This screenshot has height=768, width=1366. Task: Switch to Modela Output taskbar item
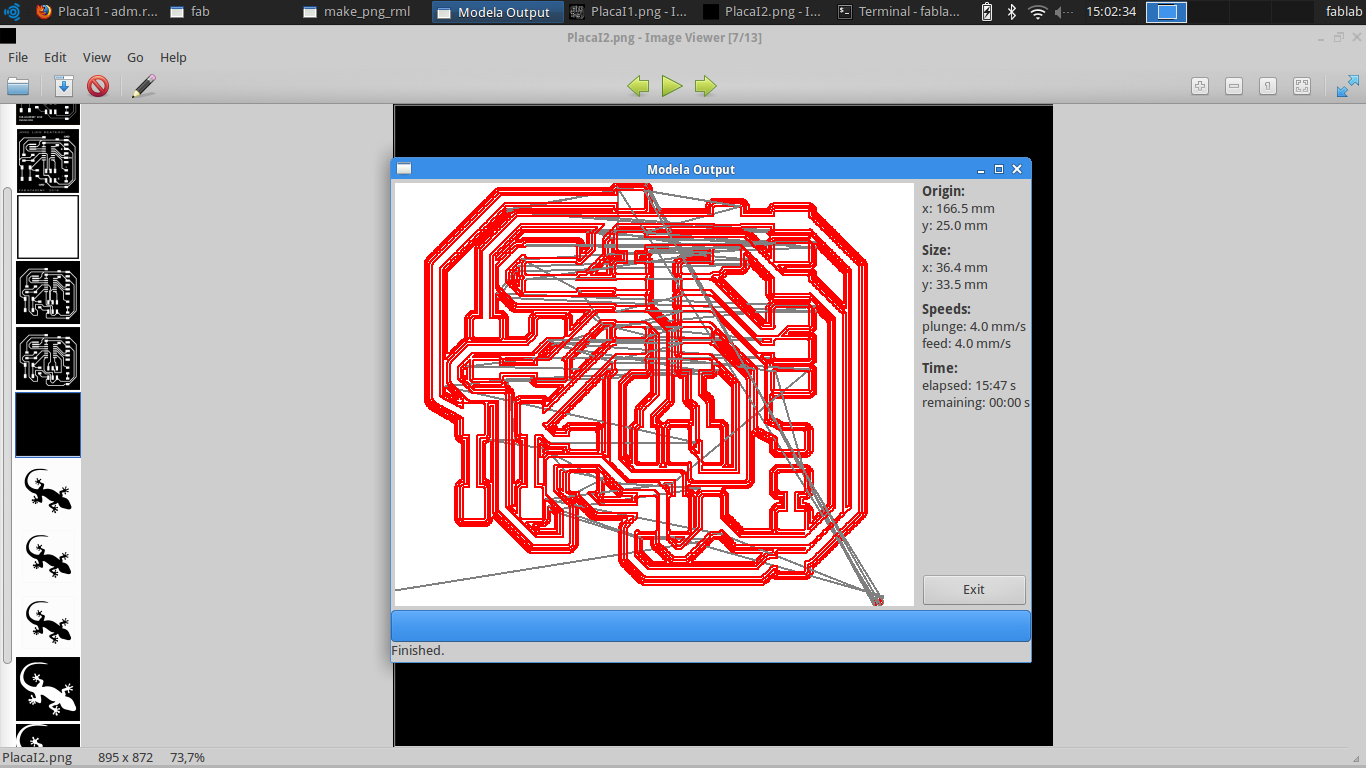point(497,12)
